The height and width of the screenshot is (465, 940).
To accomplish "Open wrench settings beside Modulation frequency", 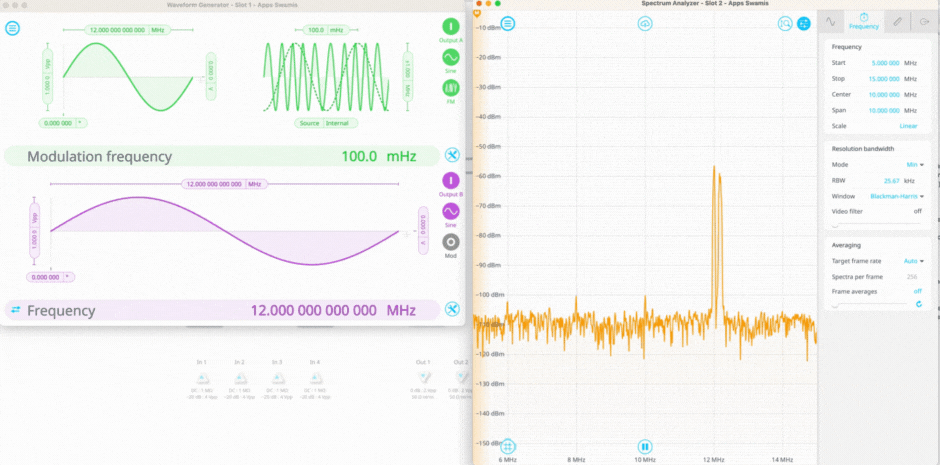I will click(452, 156).
